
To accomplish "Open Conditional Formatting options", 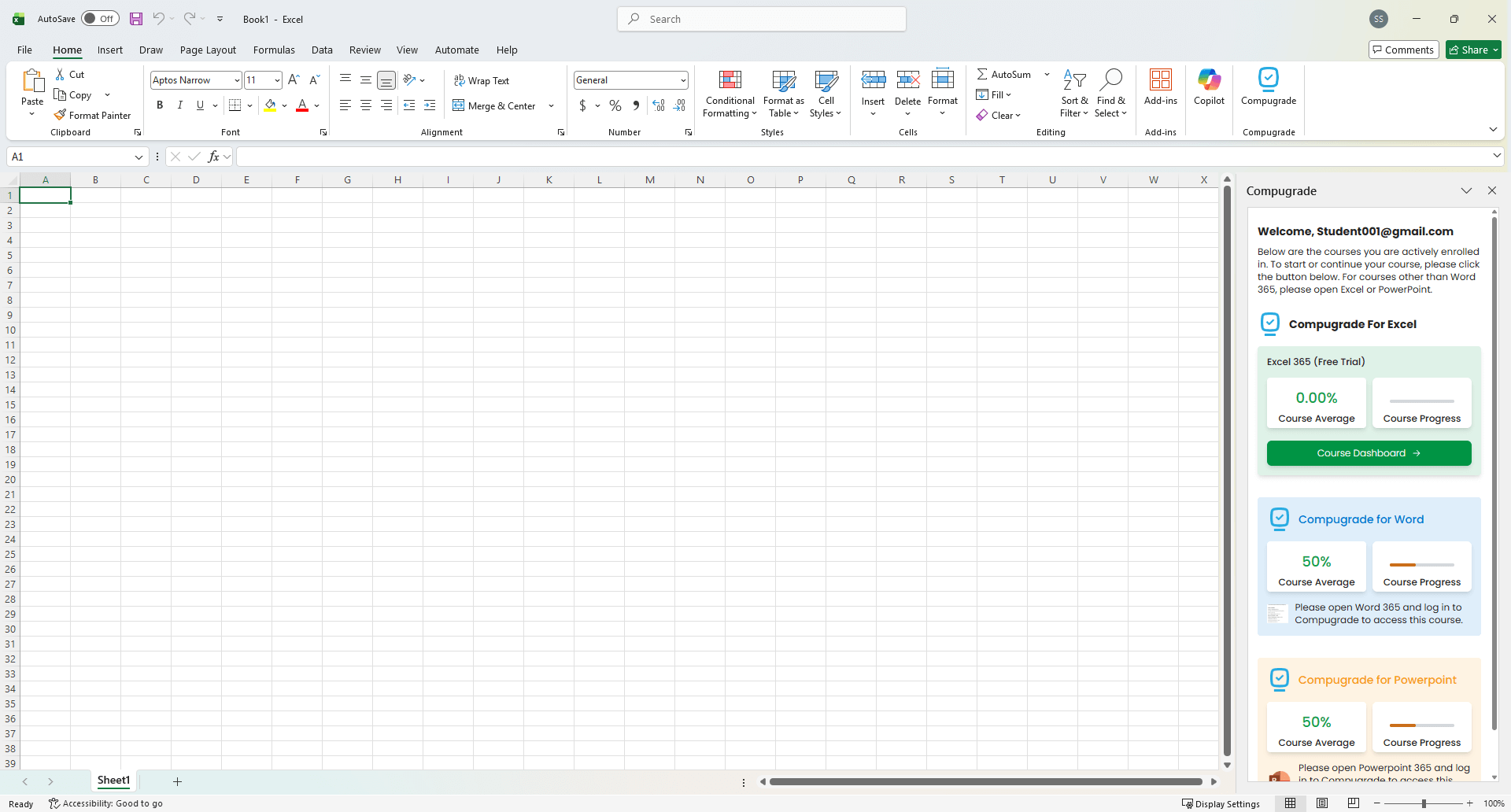I will click(x=729, y=93).
